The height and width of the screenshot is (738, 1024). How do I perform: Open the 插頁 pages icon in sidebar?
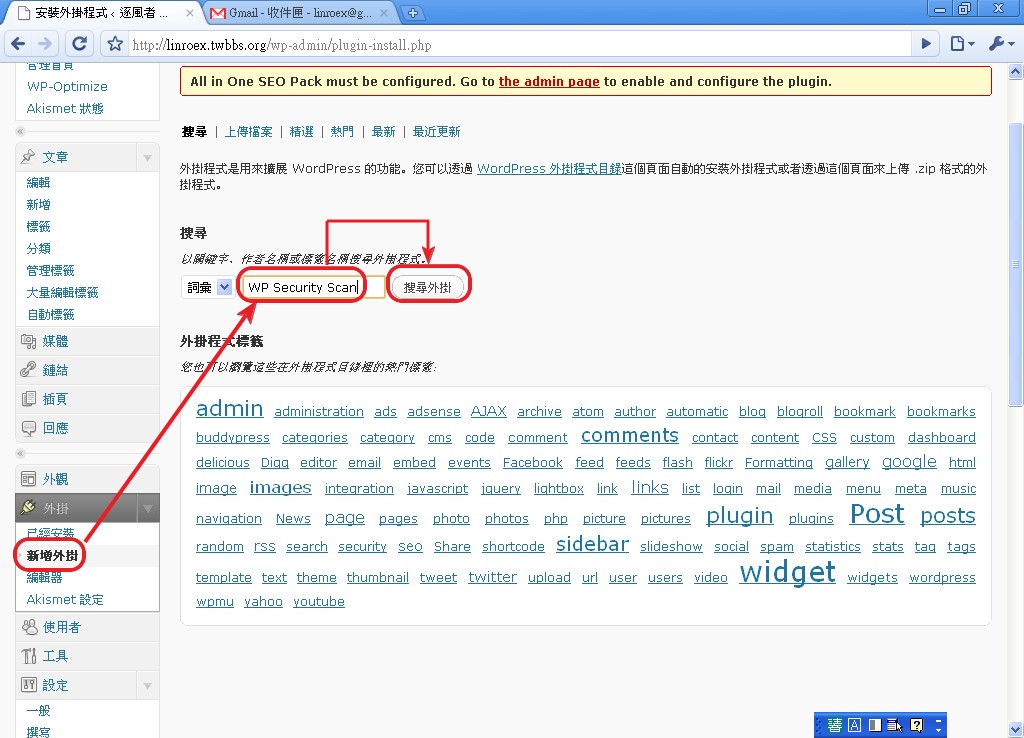pos(28,398)
